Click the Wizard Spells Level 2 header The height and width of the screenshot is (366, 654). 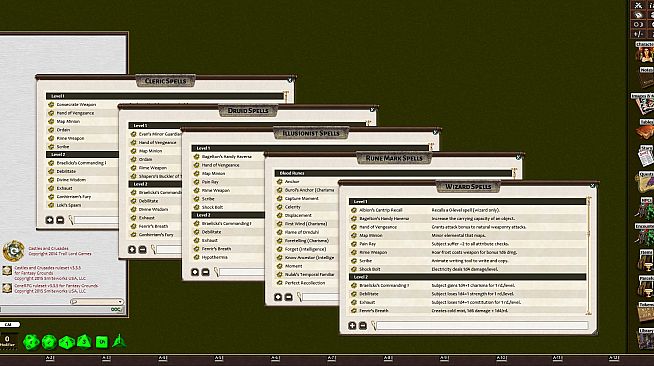[467, 277]
